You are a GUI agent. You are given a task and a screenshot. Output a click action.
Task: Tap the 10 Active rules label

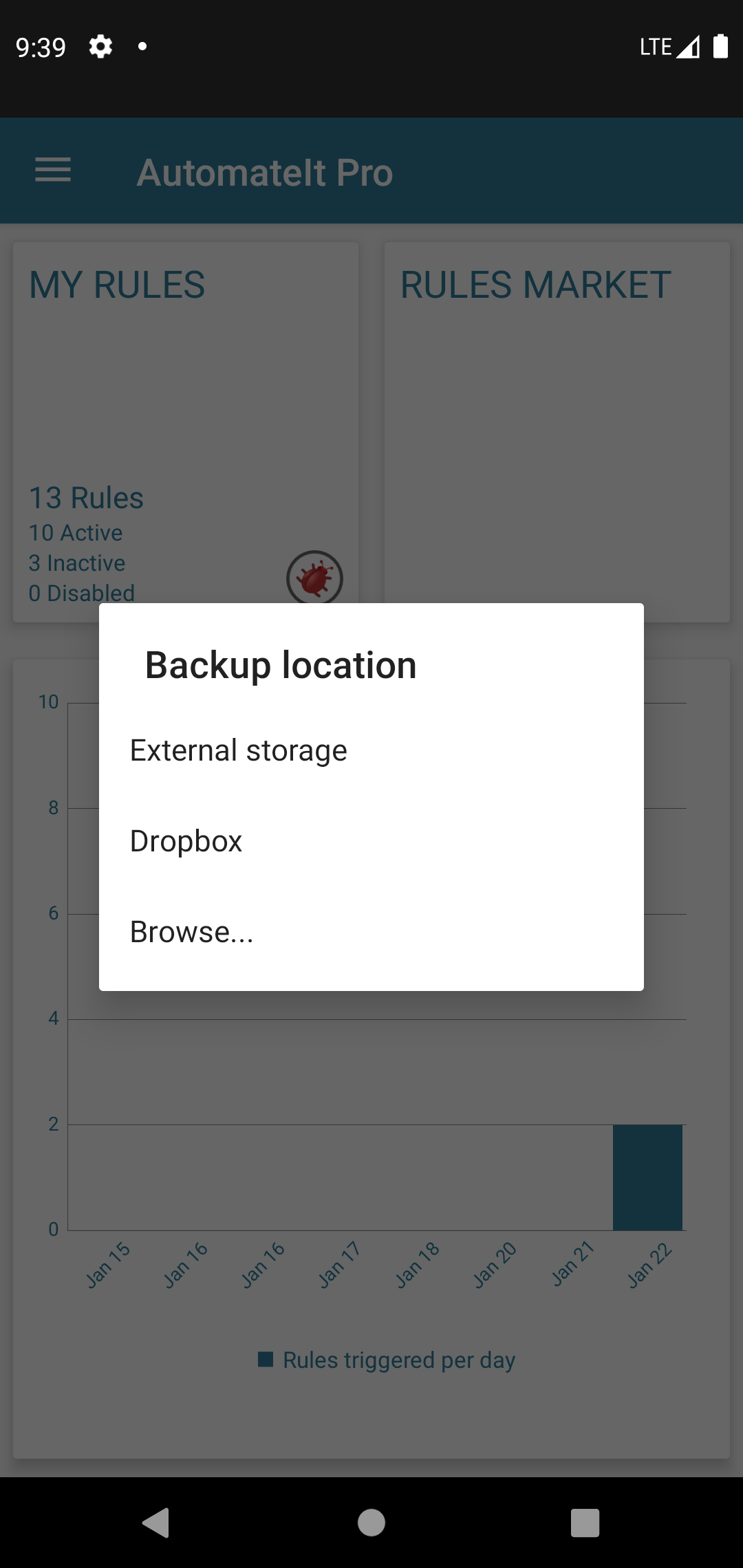[76, 533]
